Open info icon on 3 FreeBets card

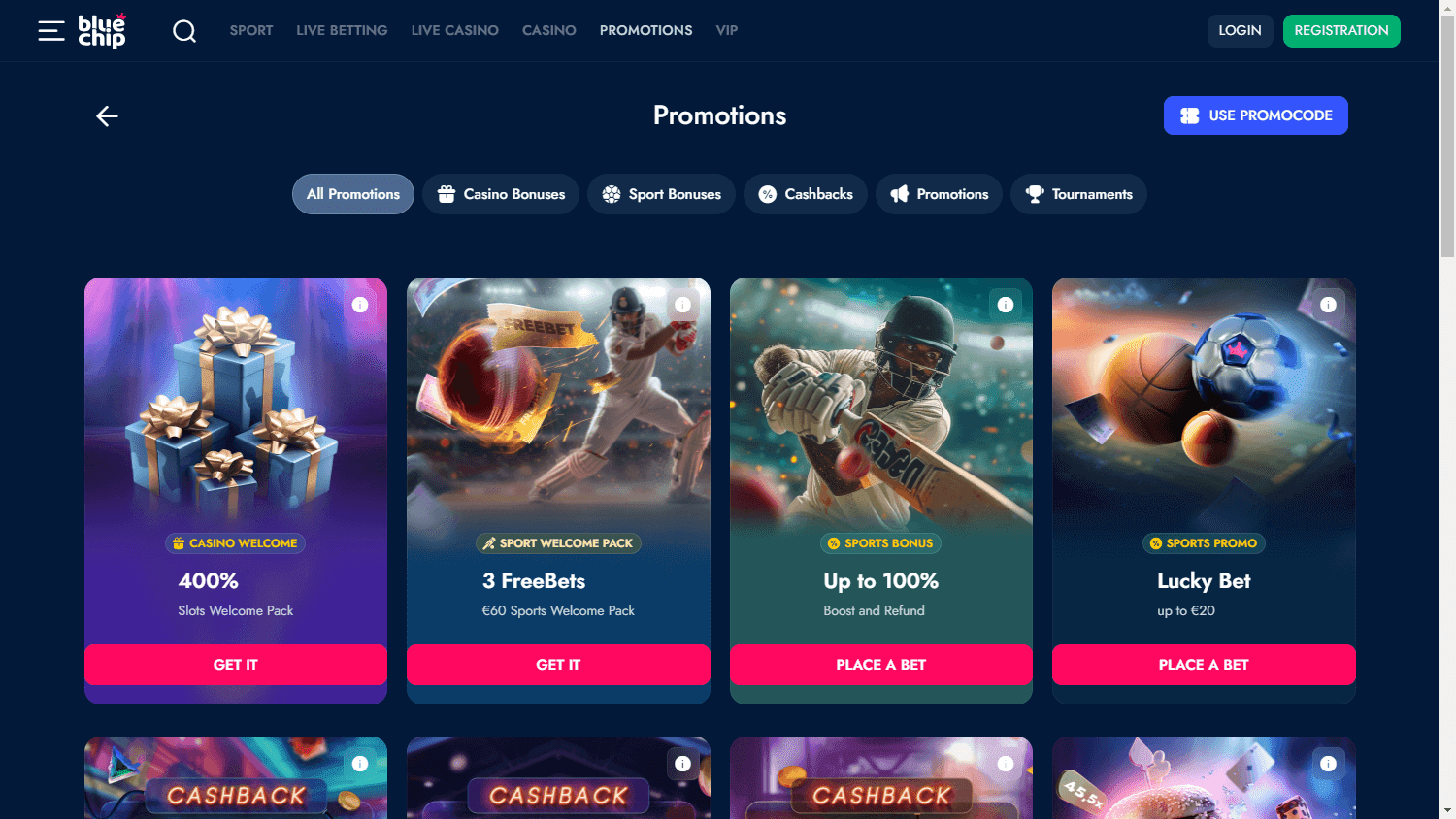(682, 305)
